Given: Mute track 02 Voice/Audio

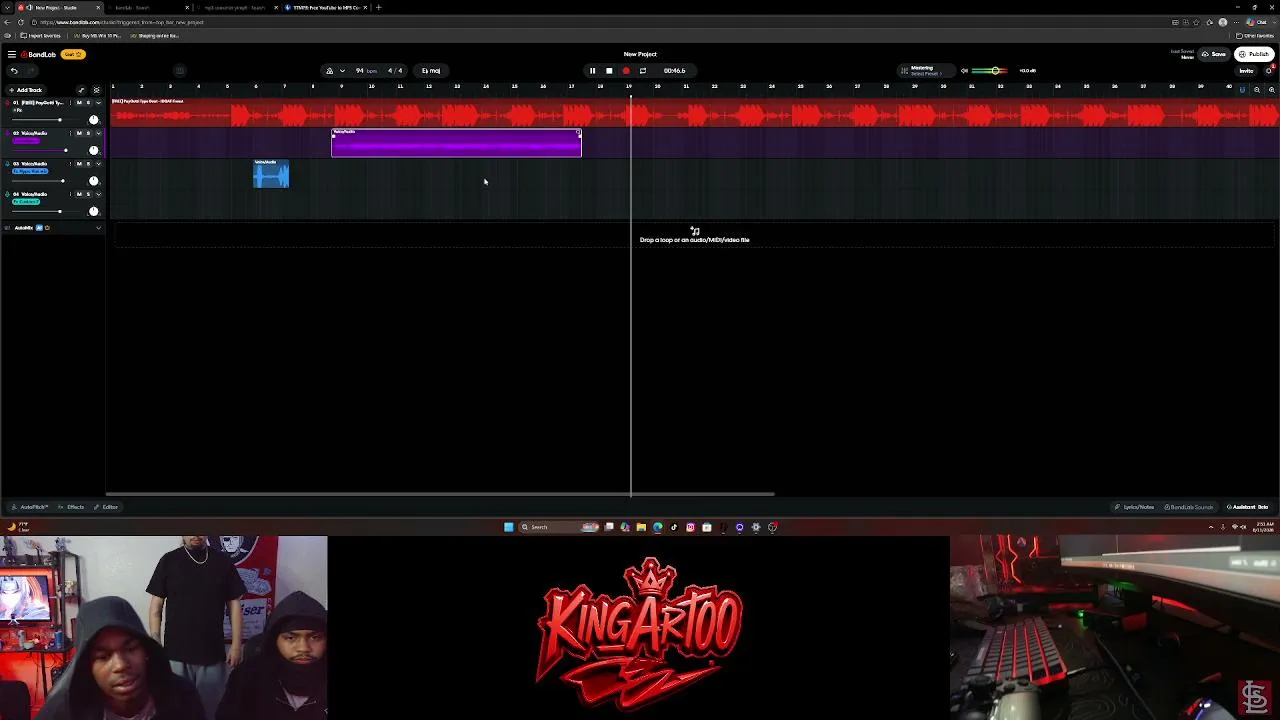Looking at the screenshot, I should (x=79, y=133).
